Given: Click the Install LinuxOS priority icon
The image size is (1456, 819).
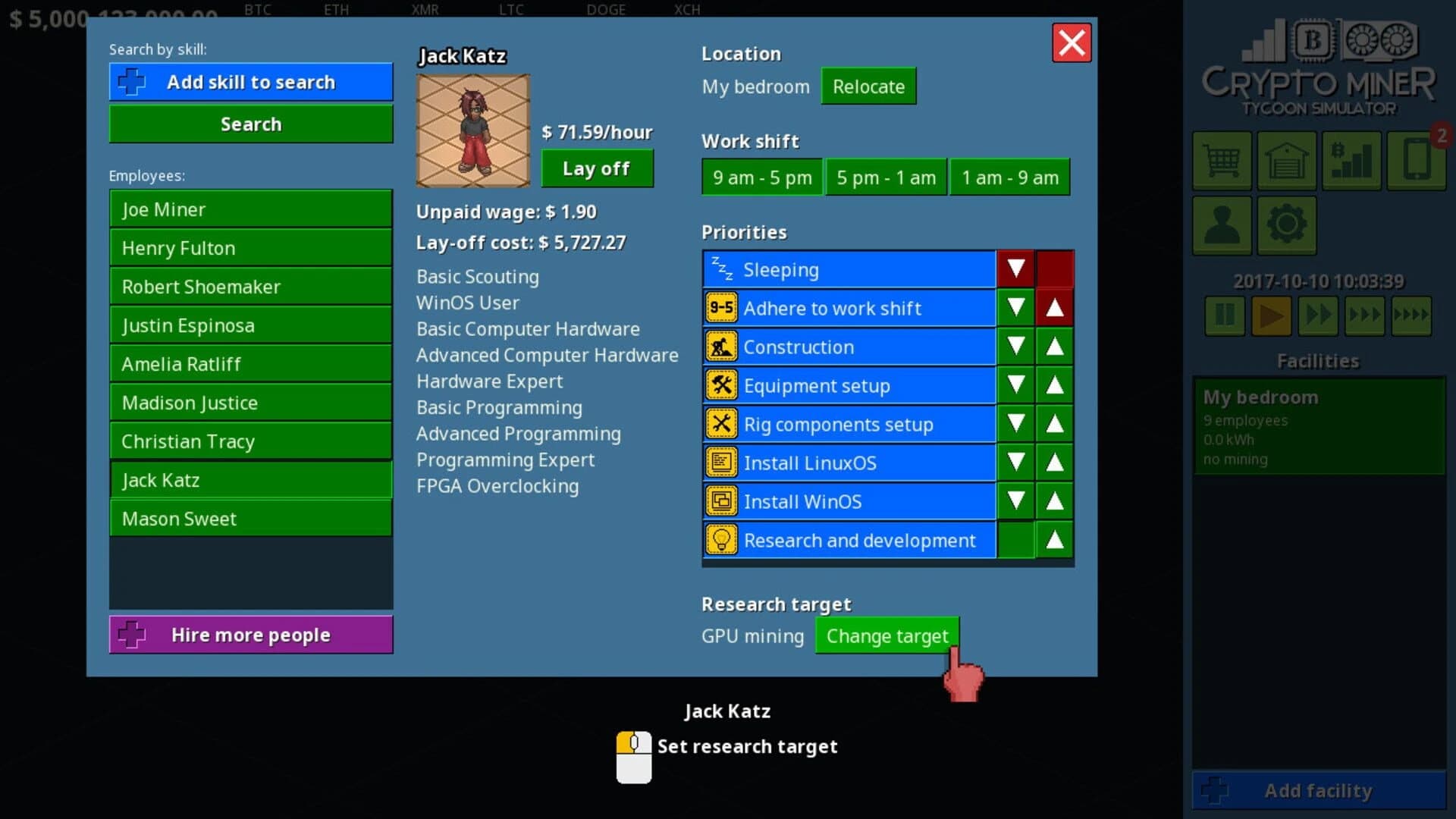Looking at the screenshot, I should (722, 463).
